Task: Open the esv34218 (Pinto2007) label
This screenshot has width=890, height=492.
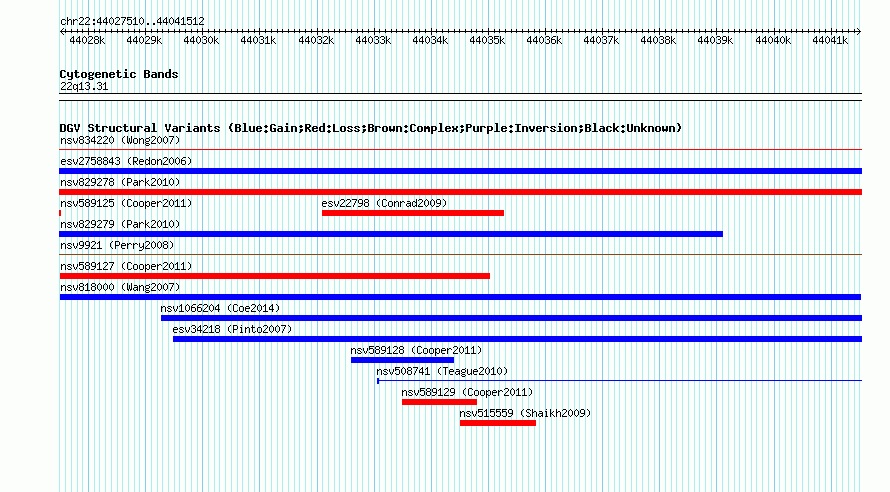Action: (232, 329)
